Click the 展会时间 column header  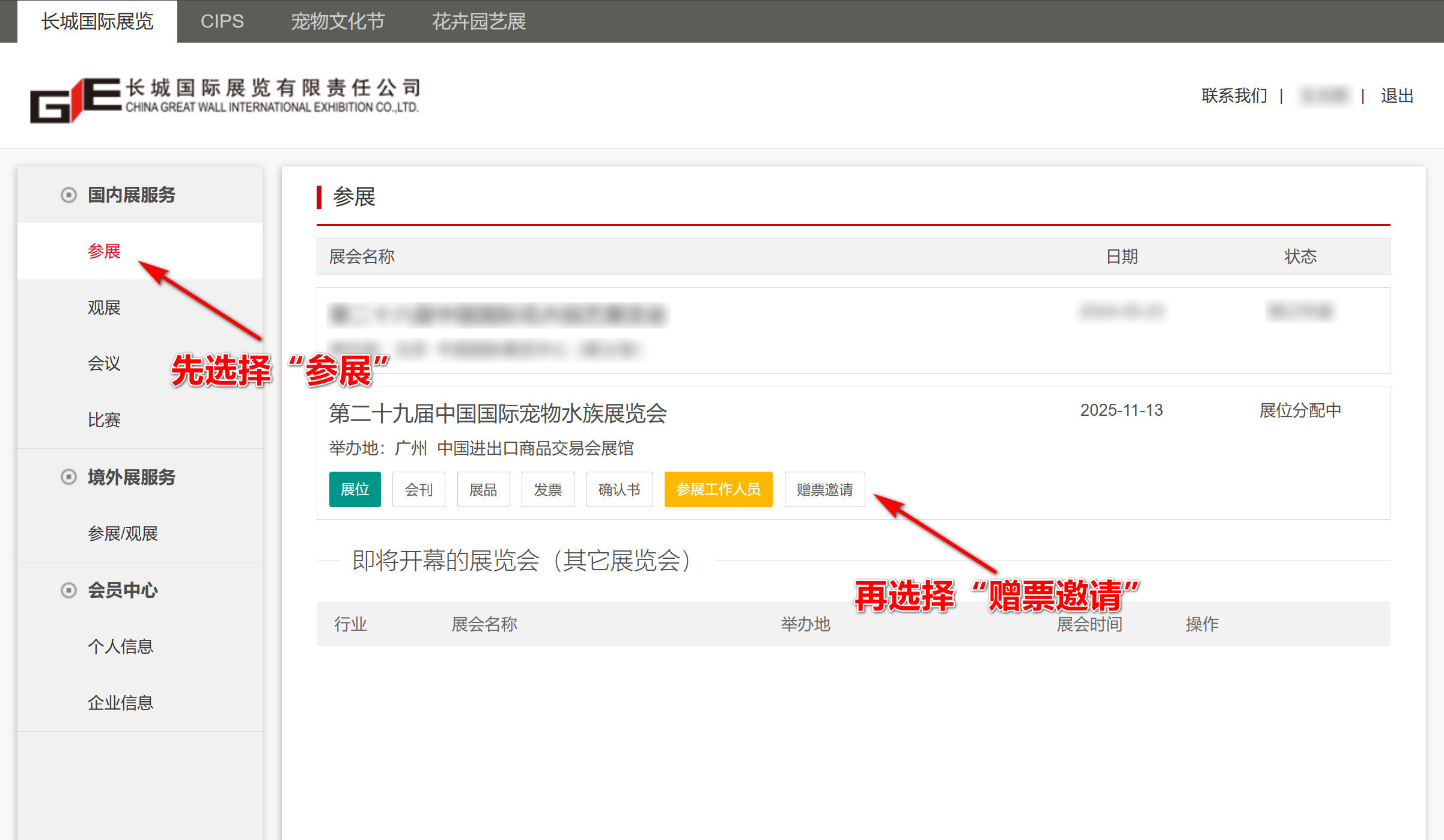point(1089,624)
